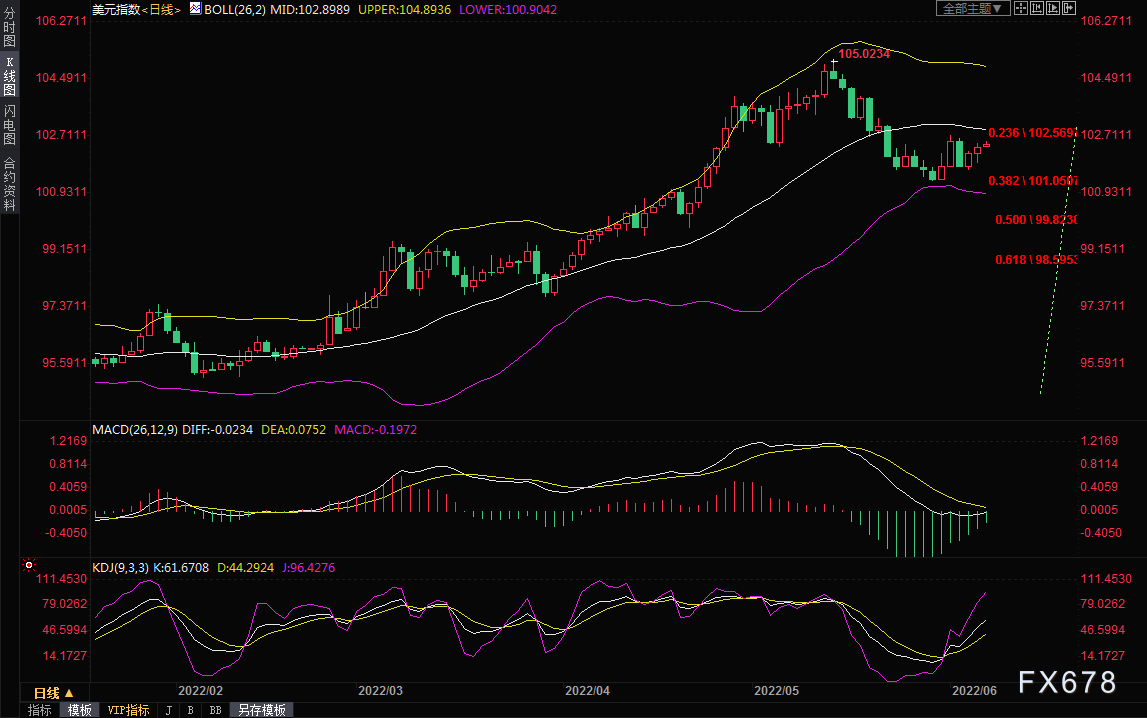Click the MACD(26,12,9) indicator label
The image size is (1147, 718).
tap(135, 430)
